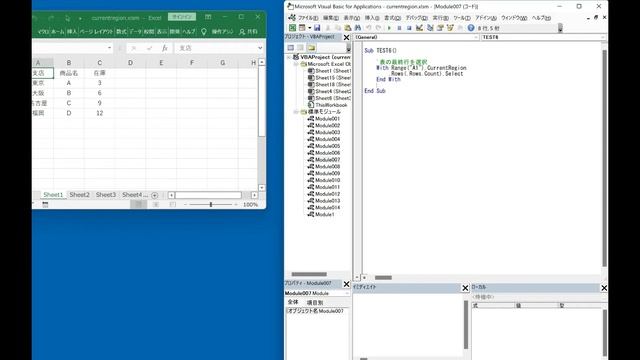Open the 編集 menu in VBA editor

(331, 18)
